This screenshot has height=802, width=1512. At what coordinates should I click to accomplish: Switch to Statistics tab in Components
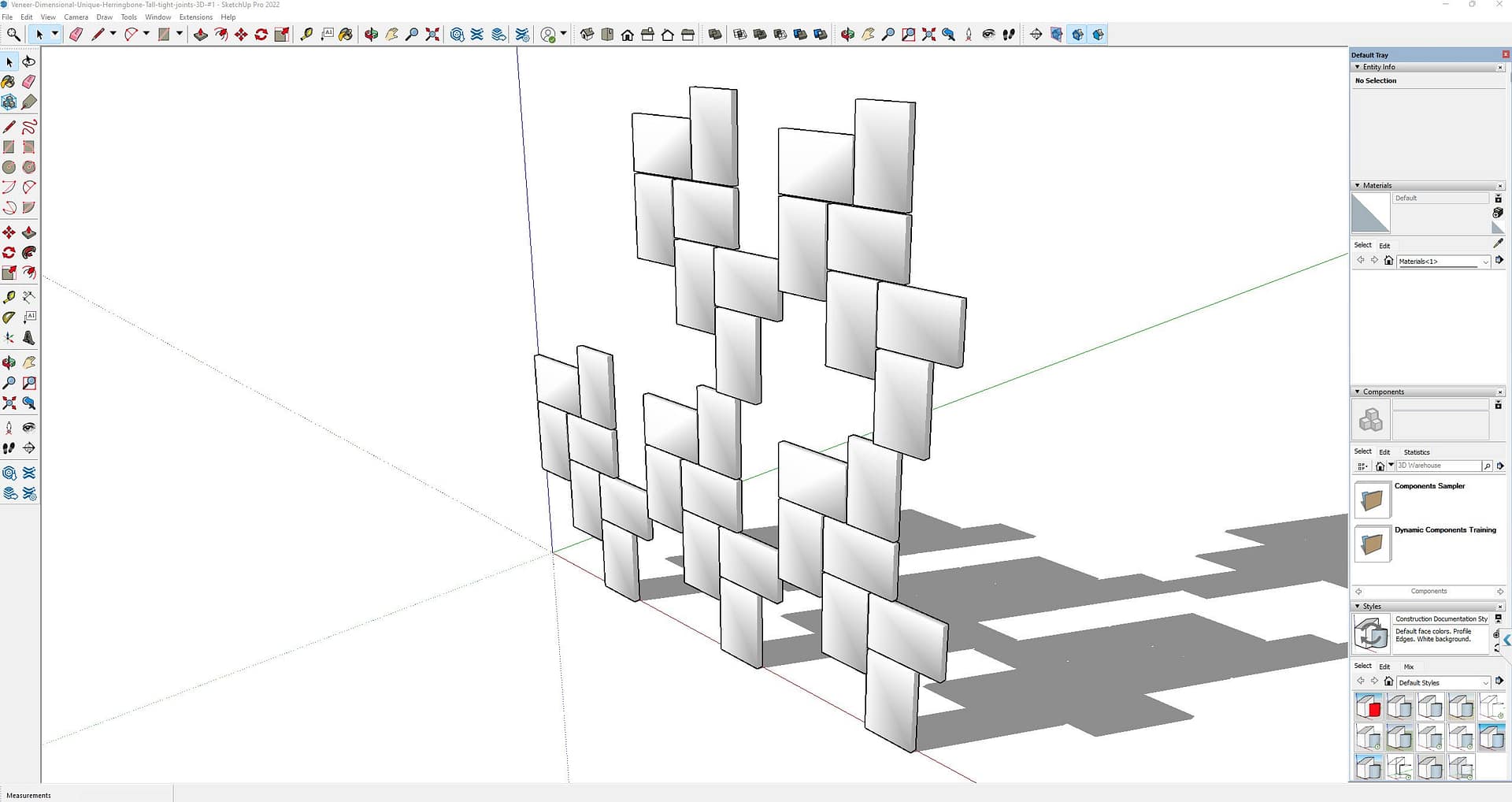(1416, 452)
